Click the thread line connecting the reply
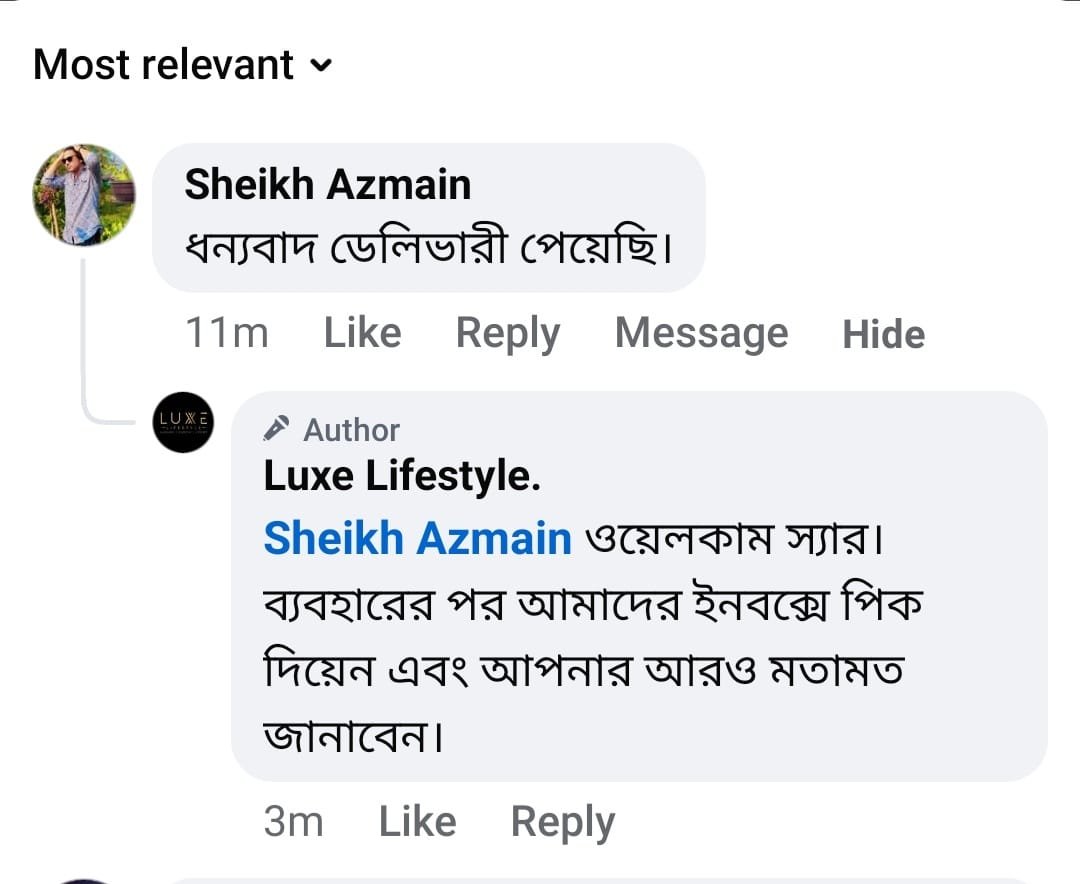This screenshot has height=884, width=1080. click(85, 340)
